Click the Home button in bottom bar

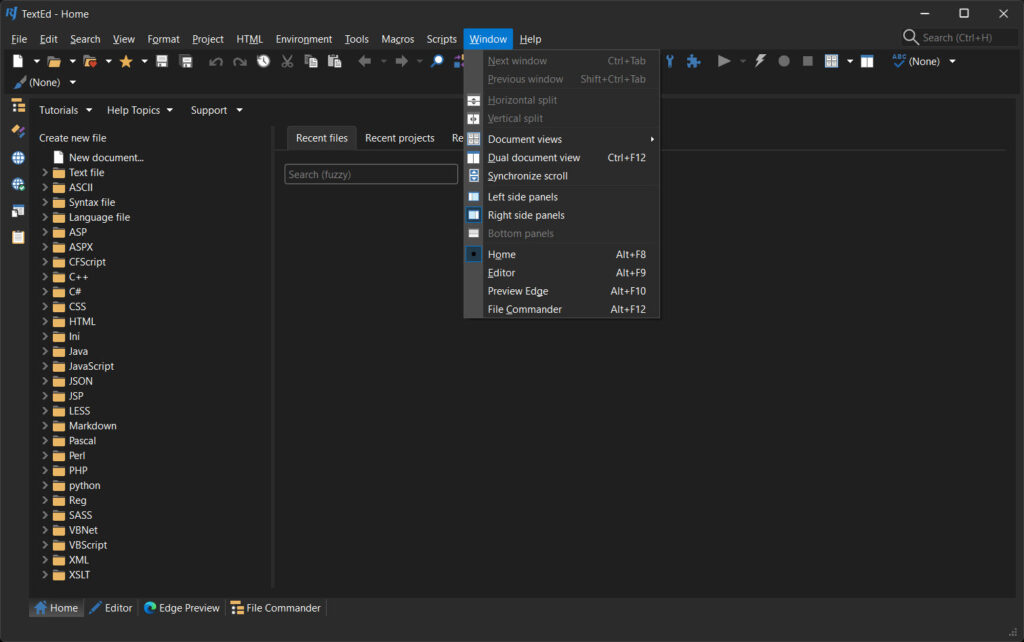(x=57, y=608)
